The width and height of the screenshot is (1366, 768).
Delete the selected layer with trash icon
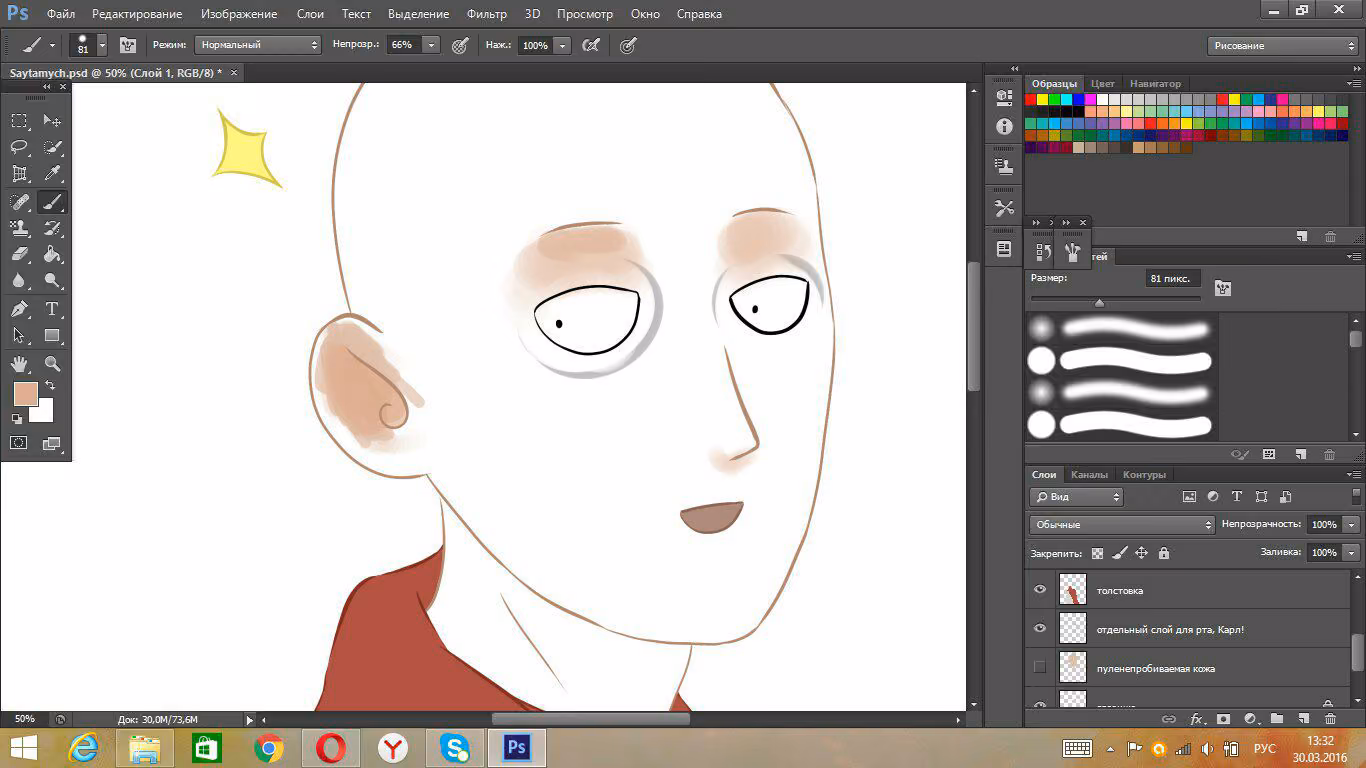[1330, 719]
